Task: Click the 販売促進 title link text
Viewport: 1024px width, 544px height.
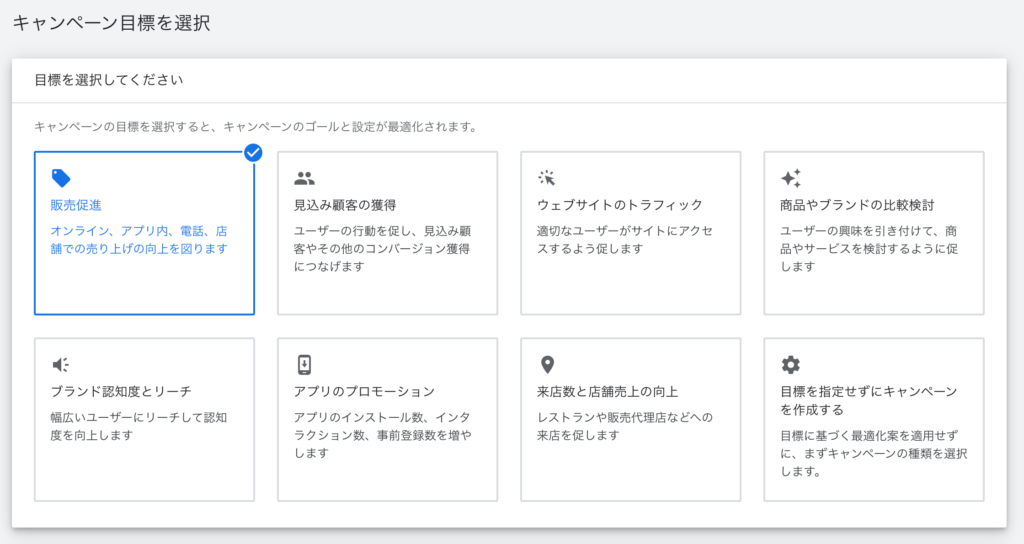Action: [76, 205]
